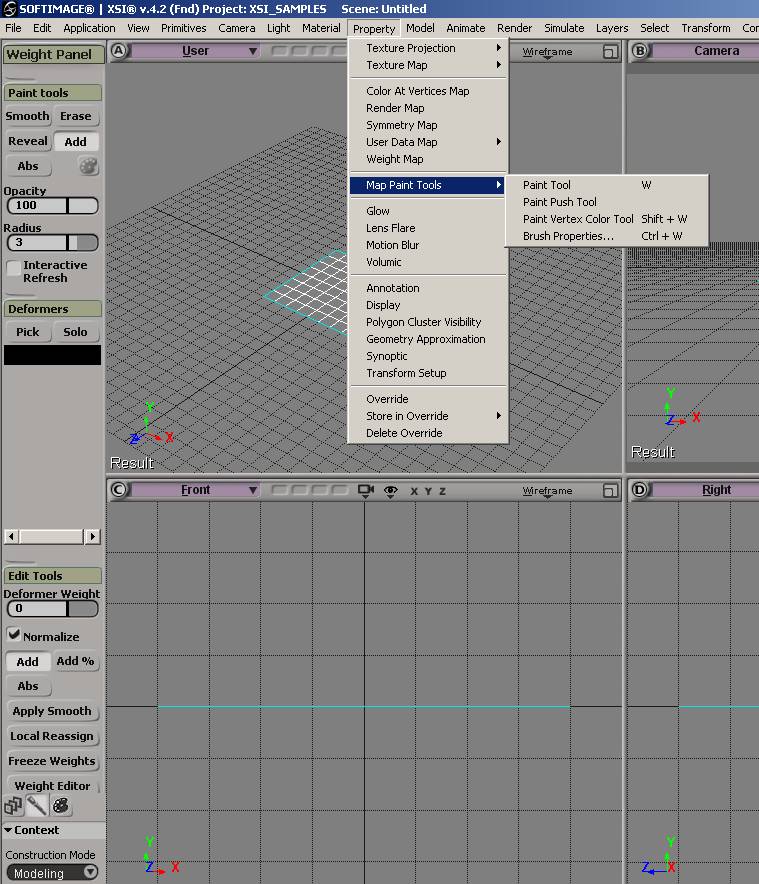The width and height of the screenshot is (759, 884).
Task: Toggle Add paint mode button
Action: coord(75,142)
